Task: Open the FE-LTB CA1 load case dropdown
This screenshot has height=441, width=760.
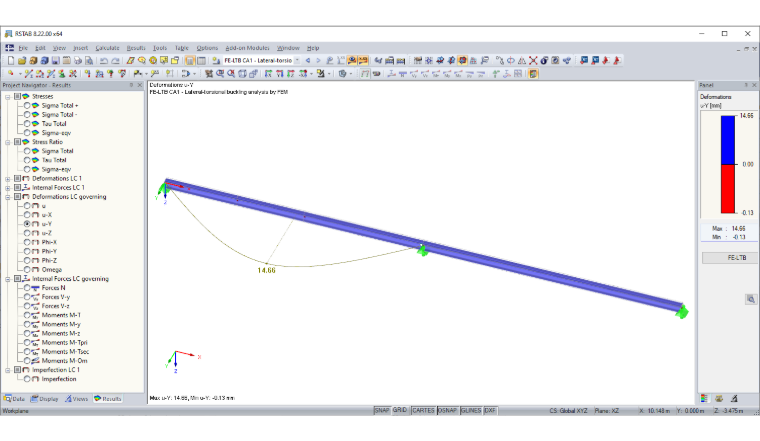Action: (297, 61)
